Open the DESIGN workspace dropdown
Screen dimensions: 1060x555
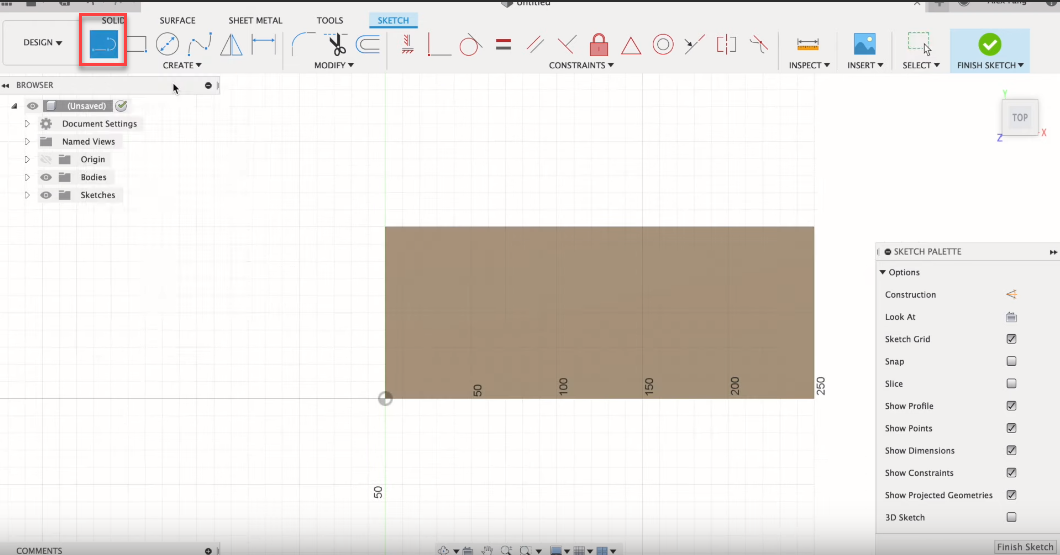tap(42, 43)
